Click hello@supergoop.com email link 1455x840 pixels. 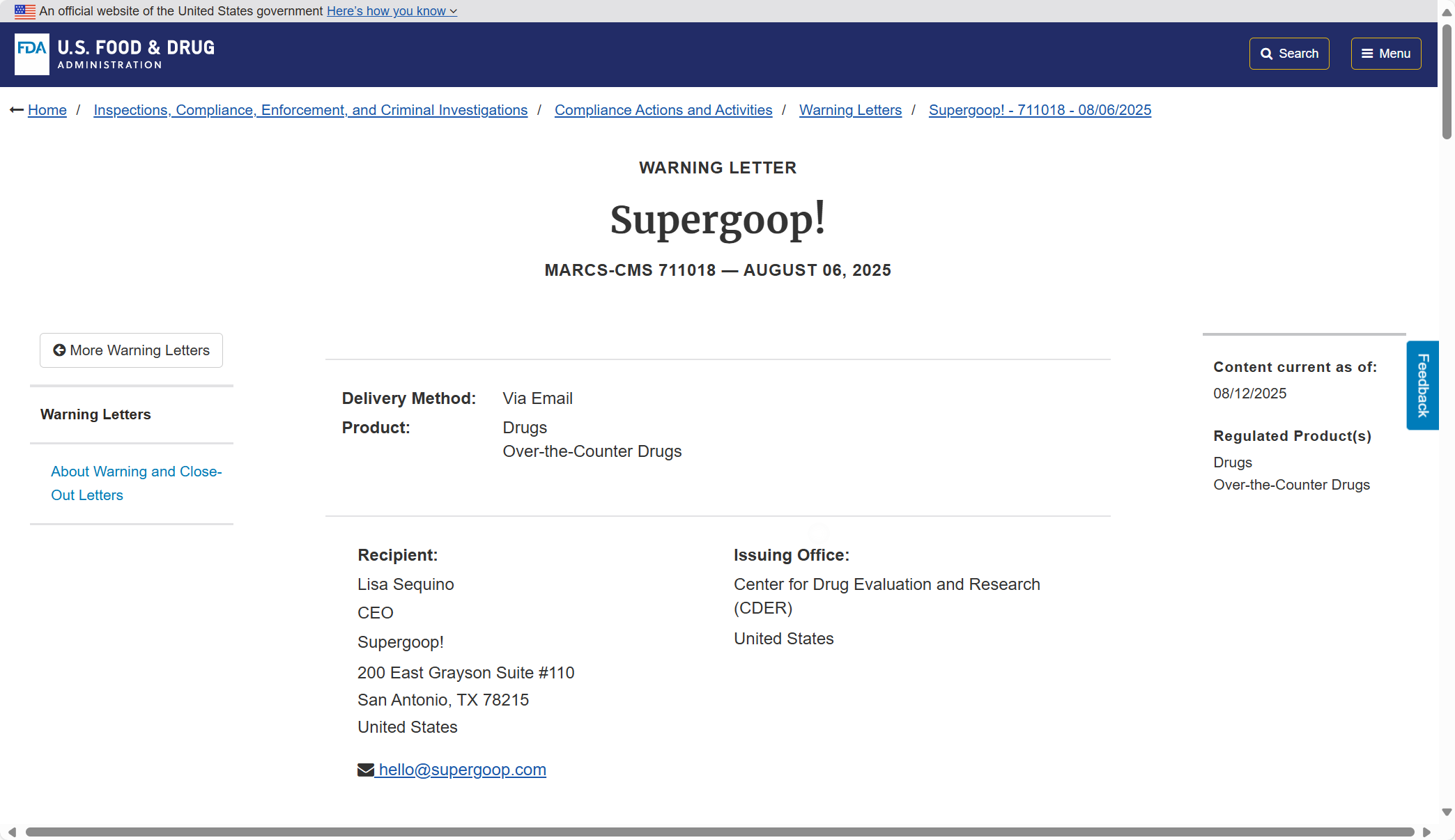(x=462, y=770)
